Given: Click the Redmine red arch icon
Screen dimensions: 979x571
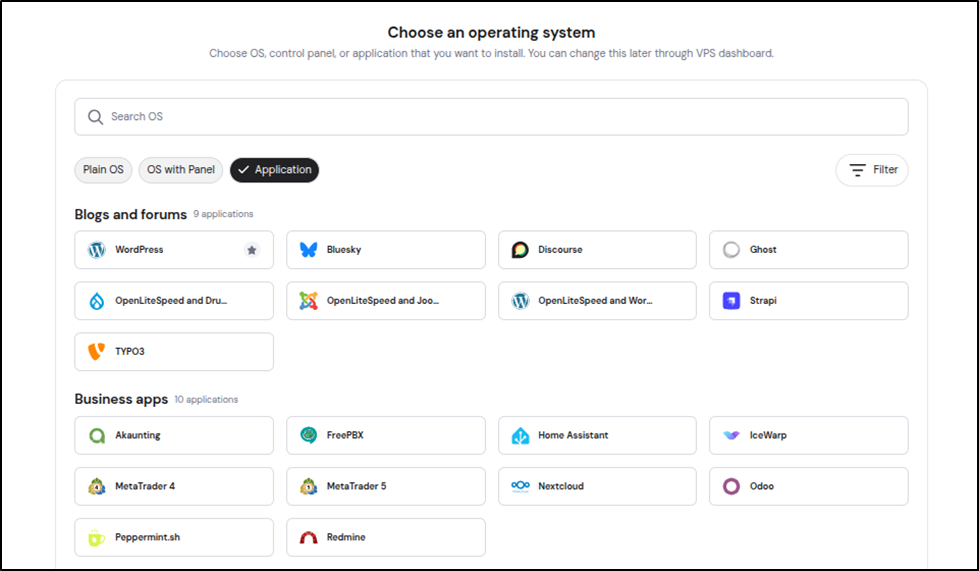Looking at the screenshot, I should [x=309, y=537].
